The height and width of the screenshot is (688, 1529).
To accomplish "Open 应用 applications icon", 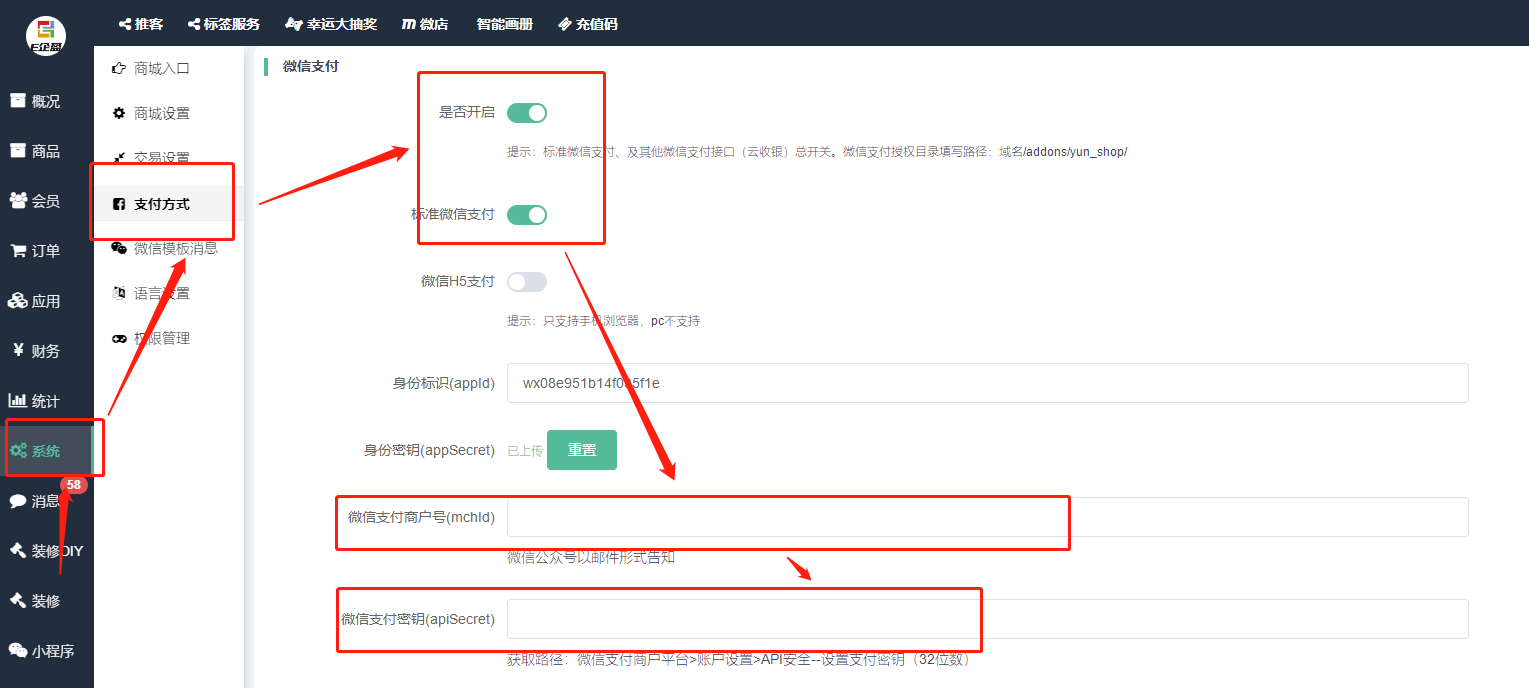I will click(x=18, y=301).
